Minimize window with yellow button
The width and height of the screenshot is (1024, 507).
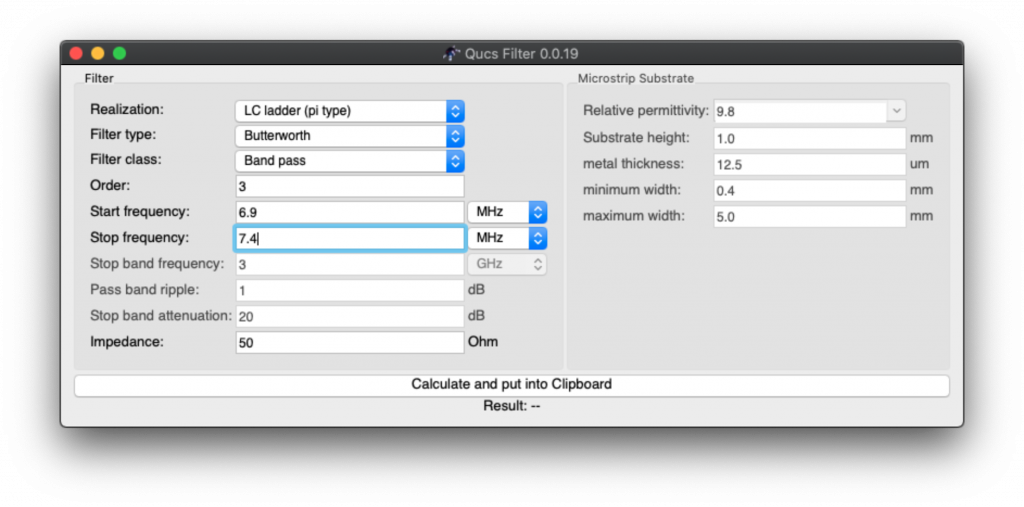(x=98, y=54)
